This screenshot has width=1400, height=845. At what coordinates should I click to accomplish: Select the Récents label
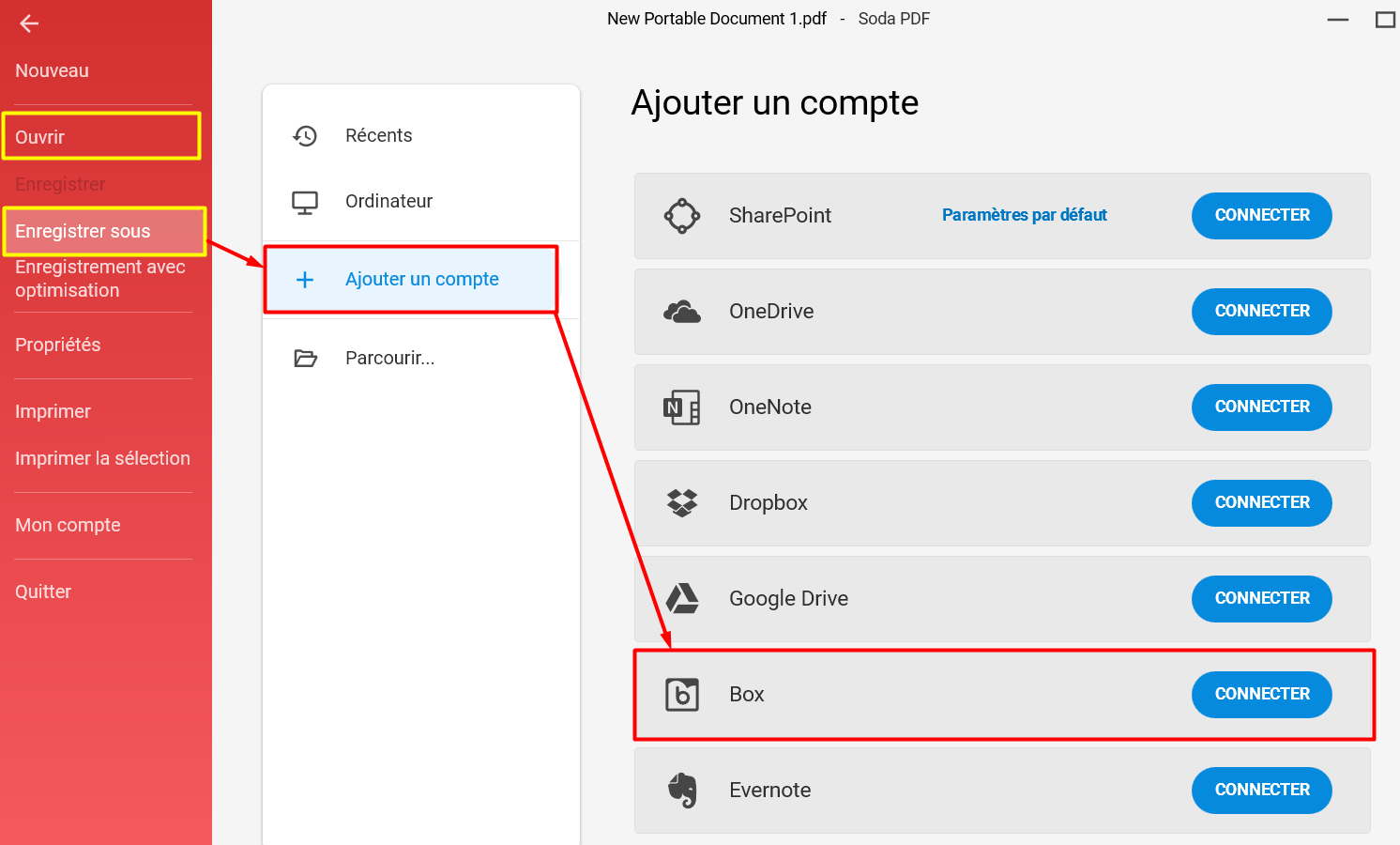pyautogui.click(x=379, y=135)
